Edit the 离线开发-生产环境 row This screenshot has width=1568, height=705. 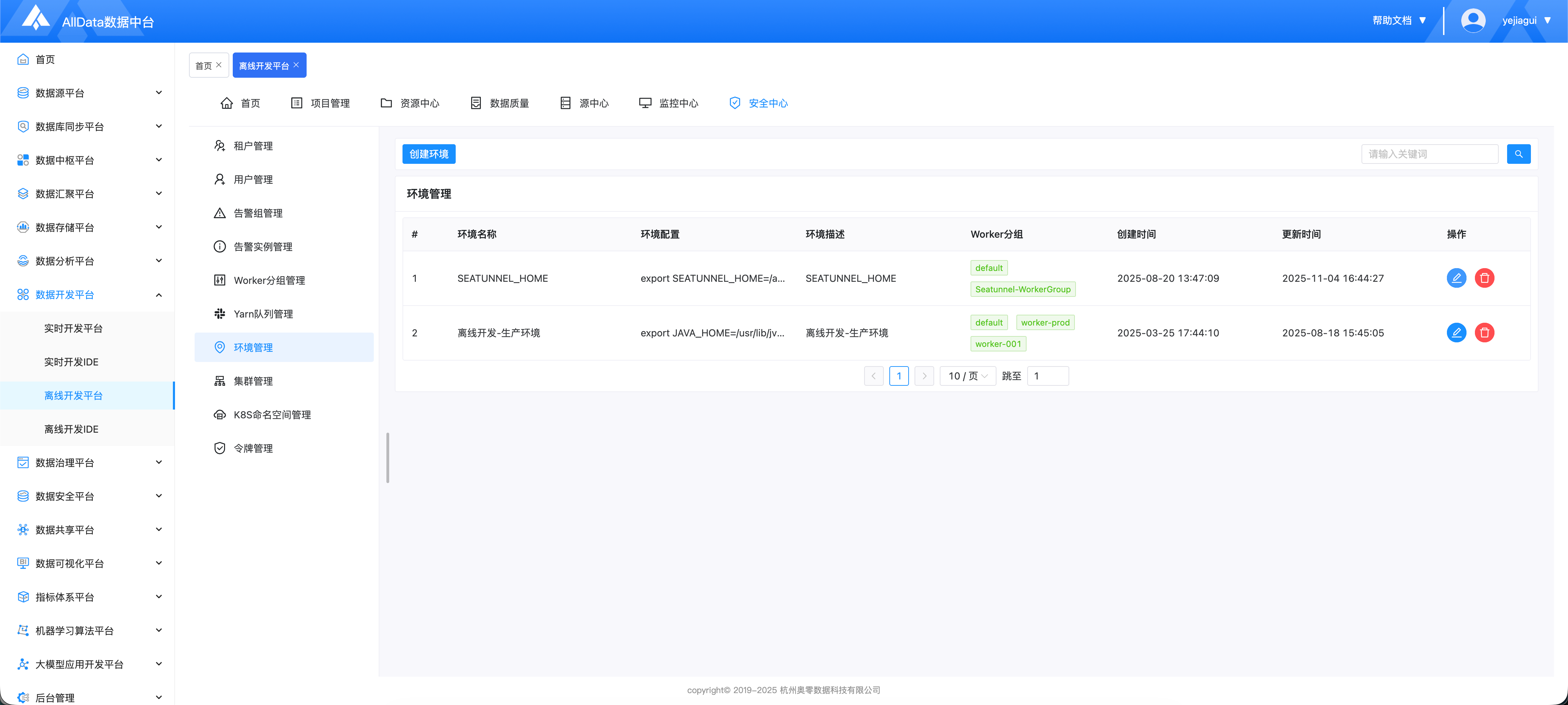click(x=1456, y=333)
